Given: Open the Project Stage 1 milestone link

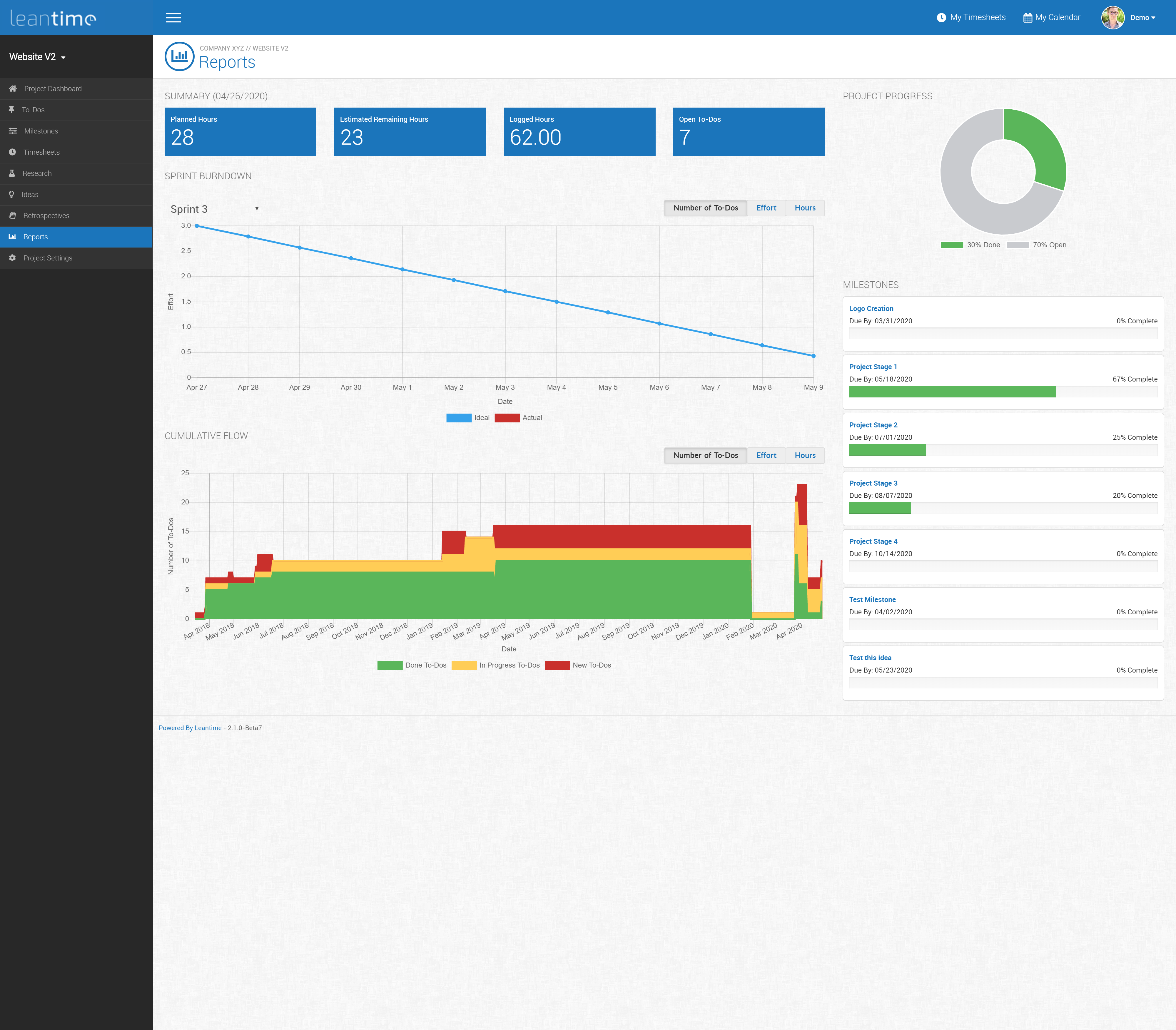Looking at the screenshot, I should point(873,367).
